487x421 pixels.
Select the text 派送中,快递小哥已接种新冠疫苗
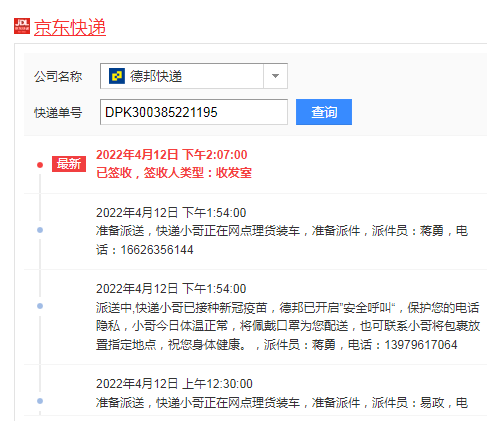pos(182,307)
